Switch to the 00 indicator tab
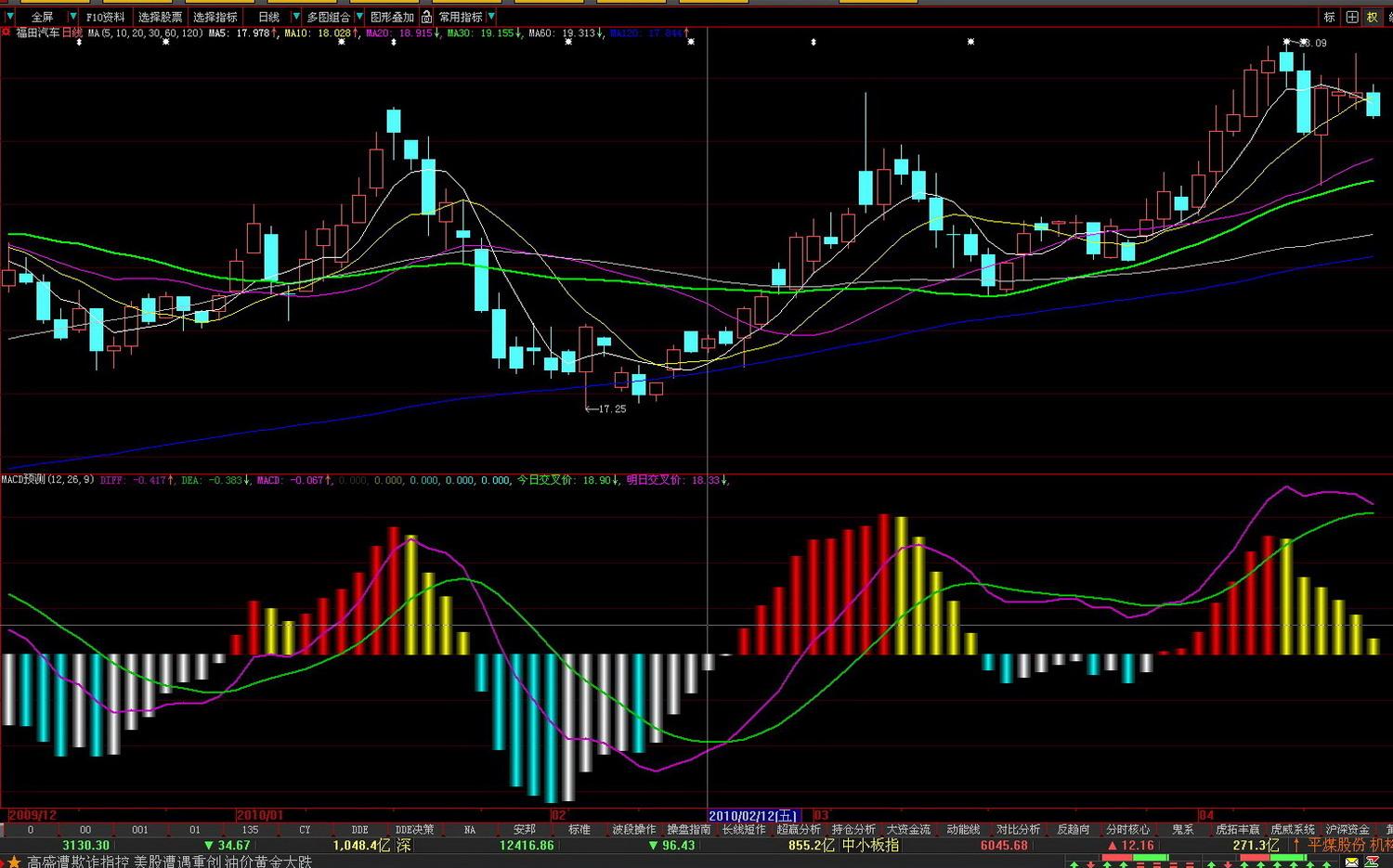The image size is (1393, 868). point(85,830)
